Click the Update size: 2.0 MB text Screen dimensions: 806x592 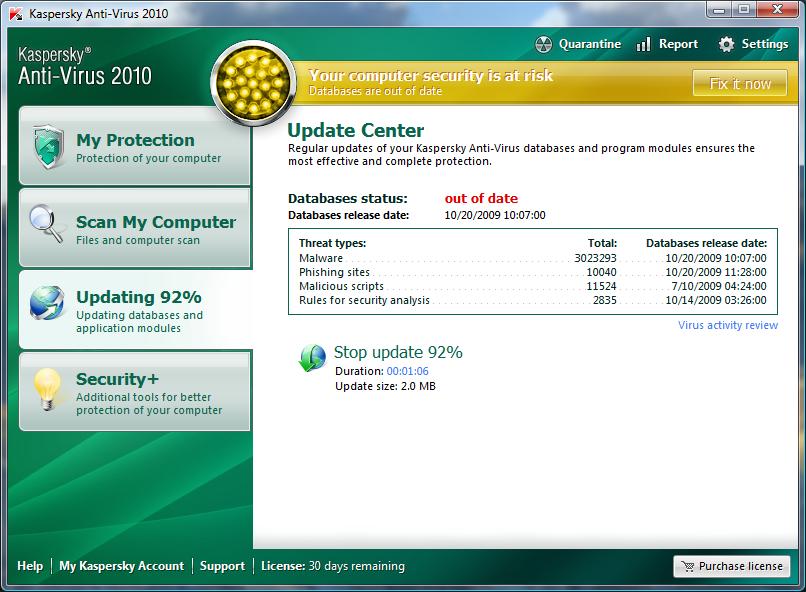tap(385, 386)
